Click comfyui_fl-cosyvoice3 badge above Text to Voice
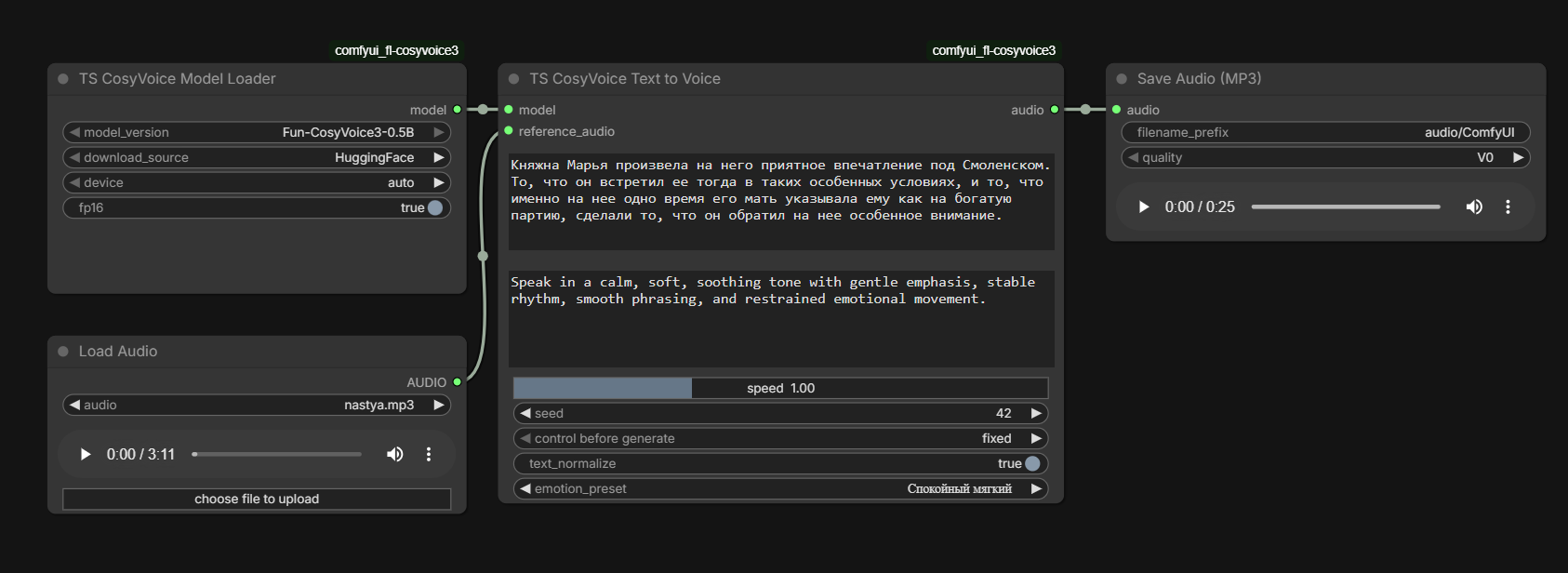This screenshot has width=1568, height=573. click(993, 50)
